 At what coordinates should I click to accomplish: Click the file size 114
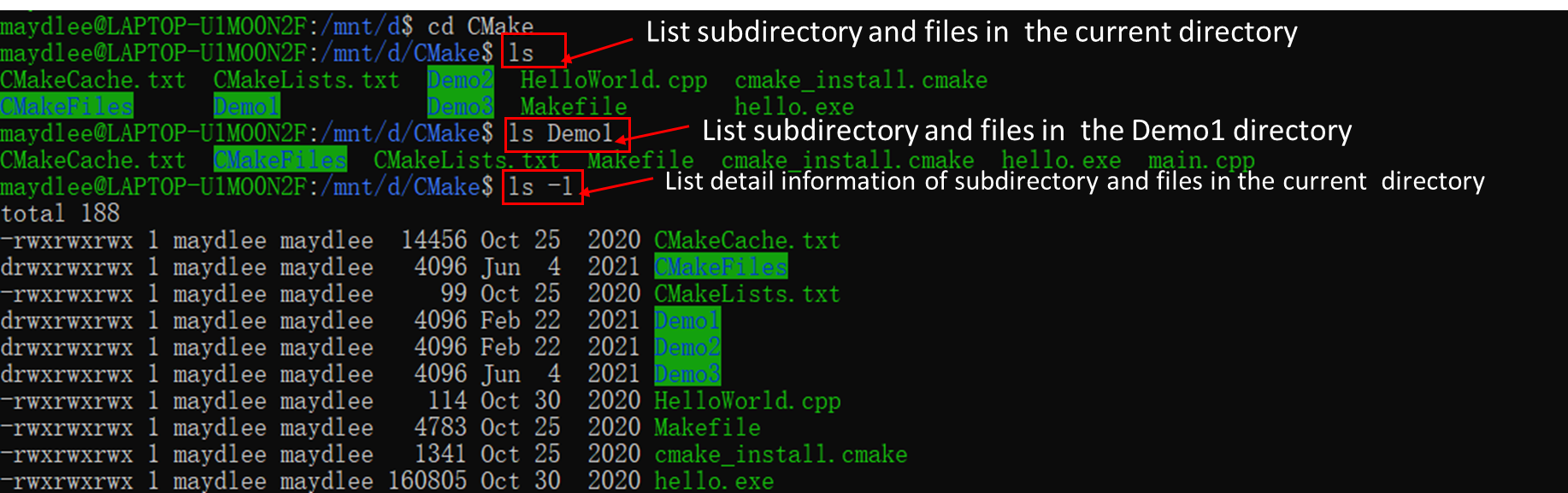click(447, 400)
